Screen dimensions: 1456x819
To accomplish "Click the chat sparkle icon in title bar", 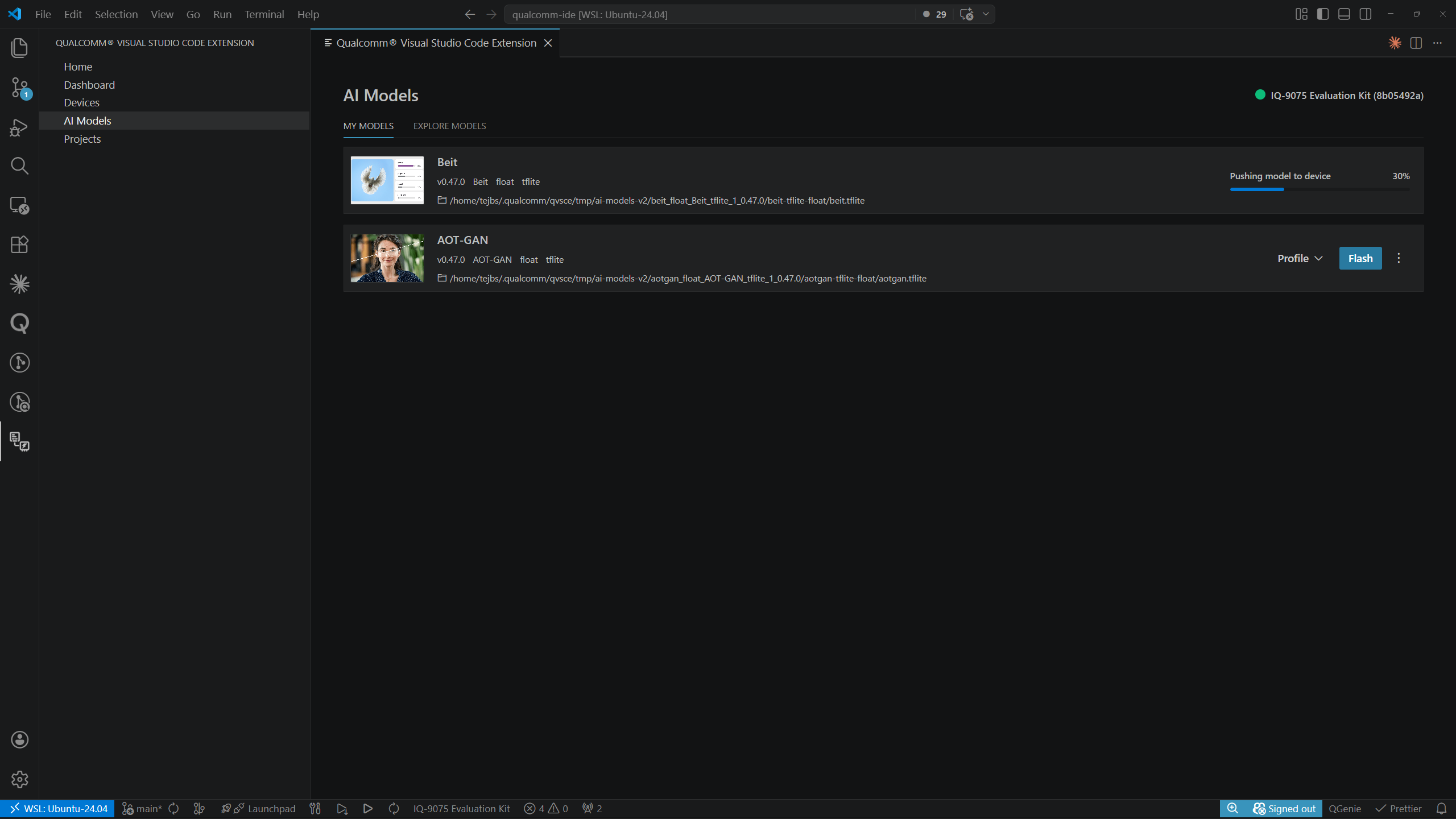I will [x=966, y=14].
